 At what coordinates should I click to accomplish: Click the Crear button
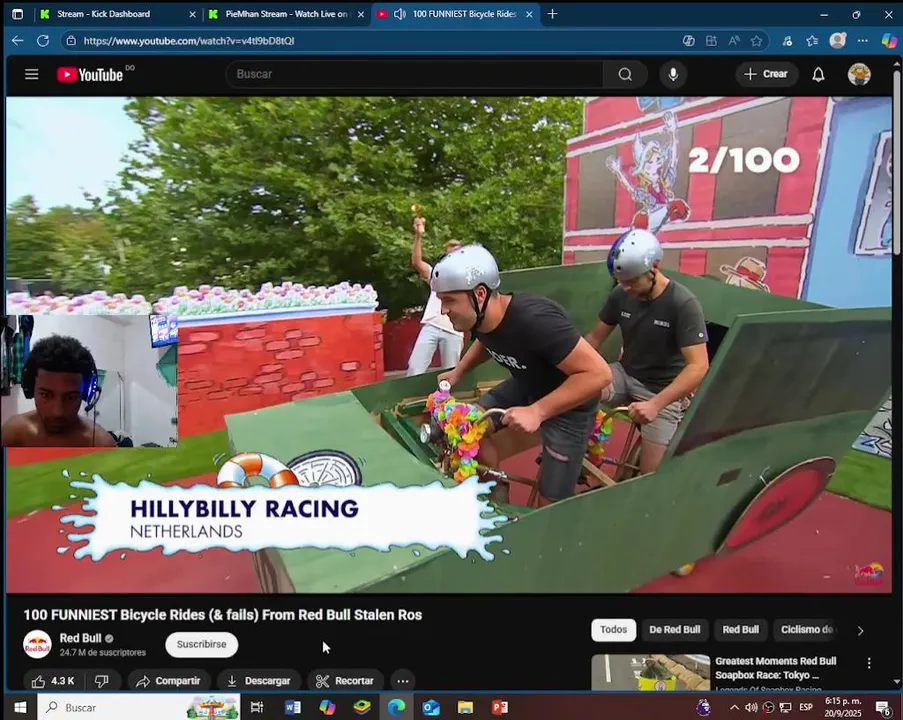[x=766, y=74]
